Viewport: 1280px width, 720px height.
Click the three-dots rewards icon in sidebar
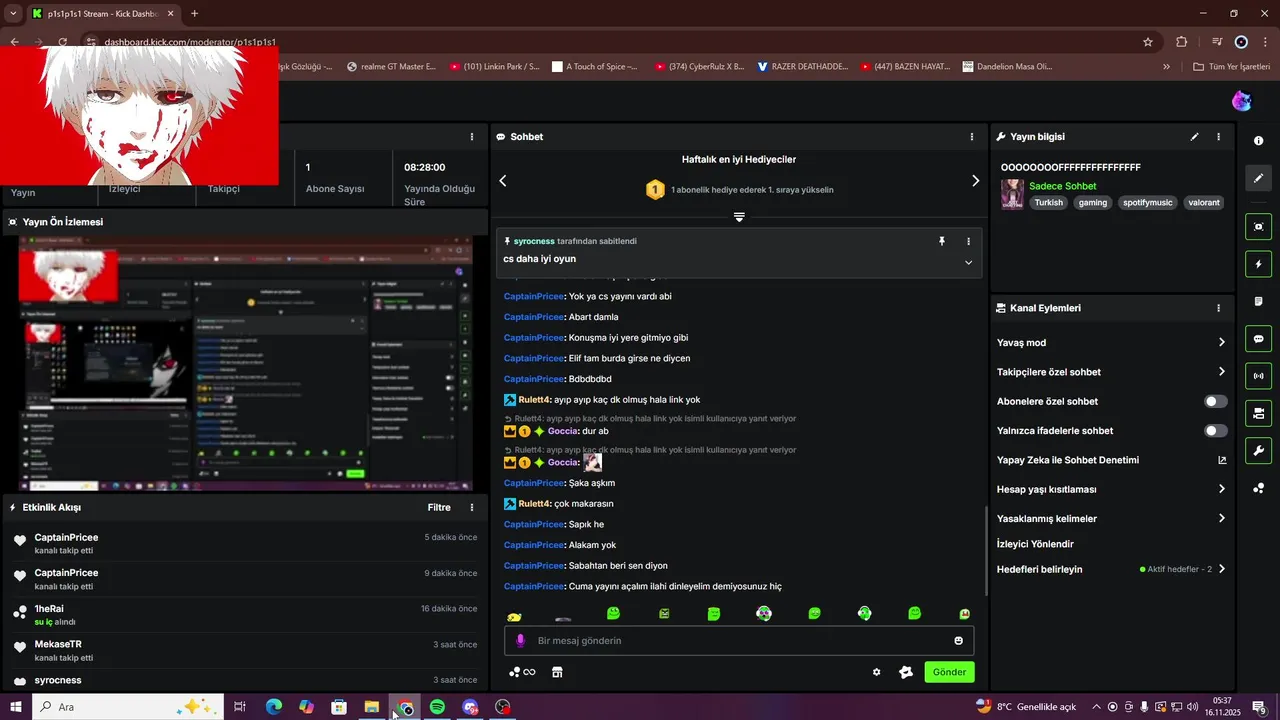[x=1258, y=488]
